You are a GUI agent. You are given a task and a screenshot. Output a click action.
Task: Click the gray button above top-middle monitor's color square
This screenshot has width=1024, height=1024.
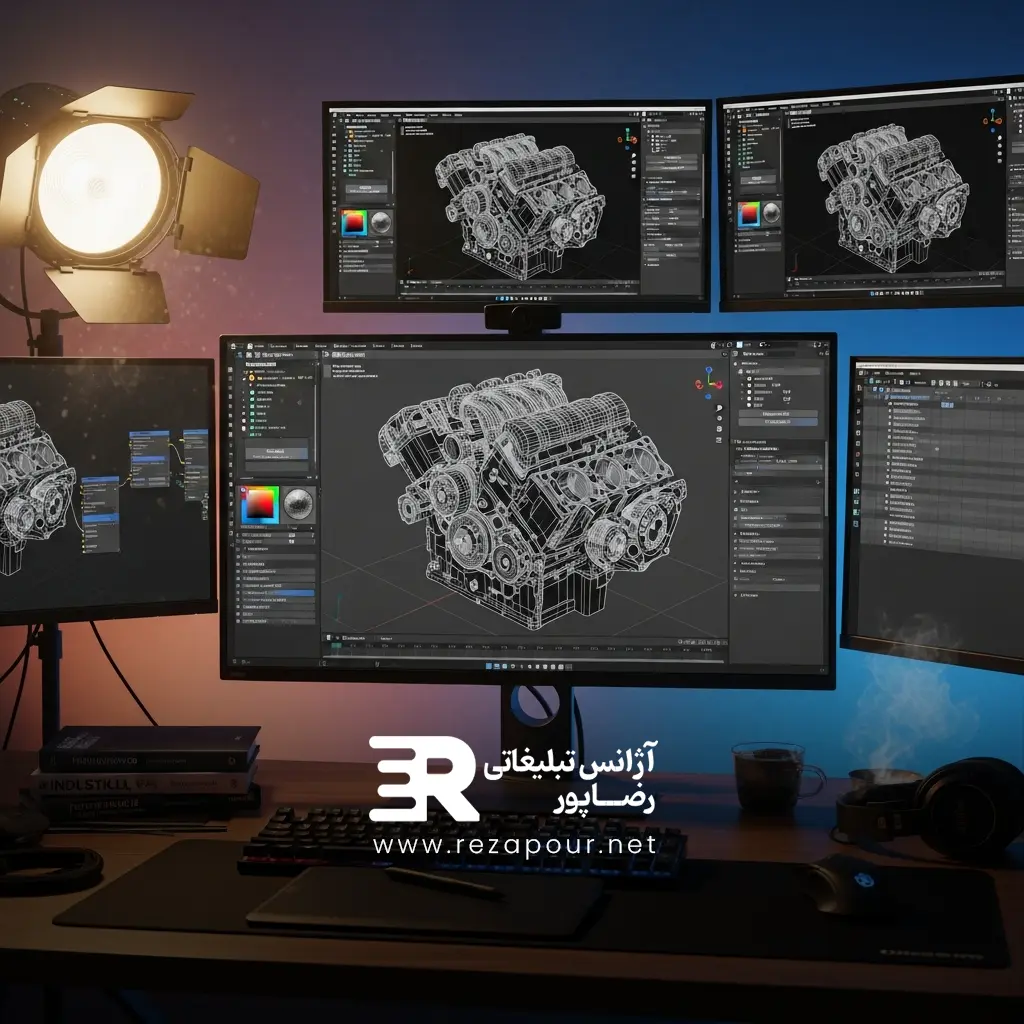click(x=366, y=189)
